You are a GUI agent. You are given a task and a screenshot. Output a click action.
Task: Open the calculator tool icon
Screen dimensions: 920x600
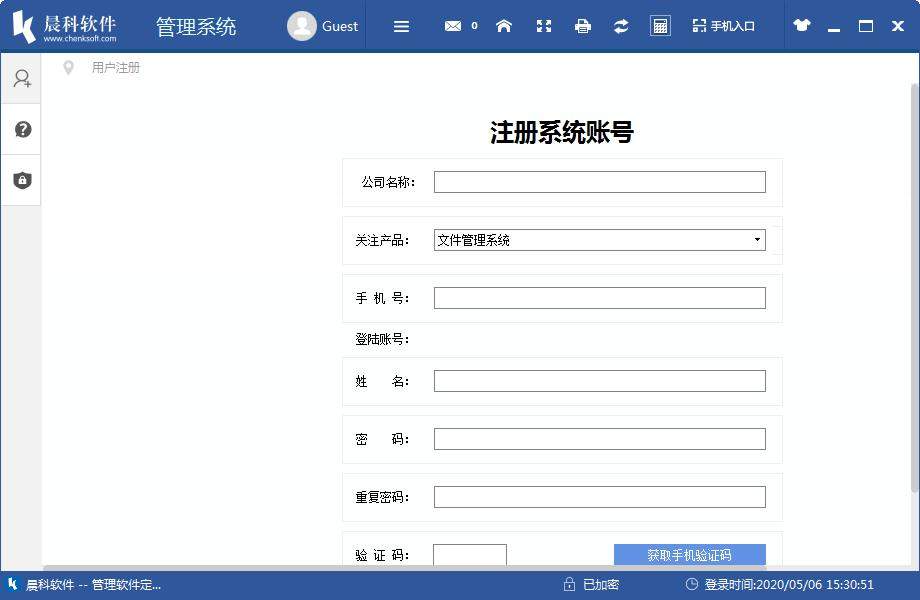tap(660, 26)
